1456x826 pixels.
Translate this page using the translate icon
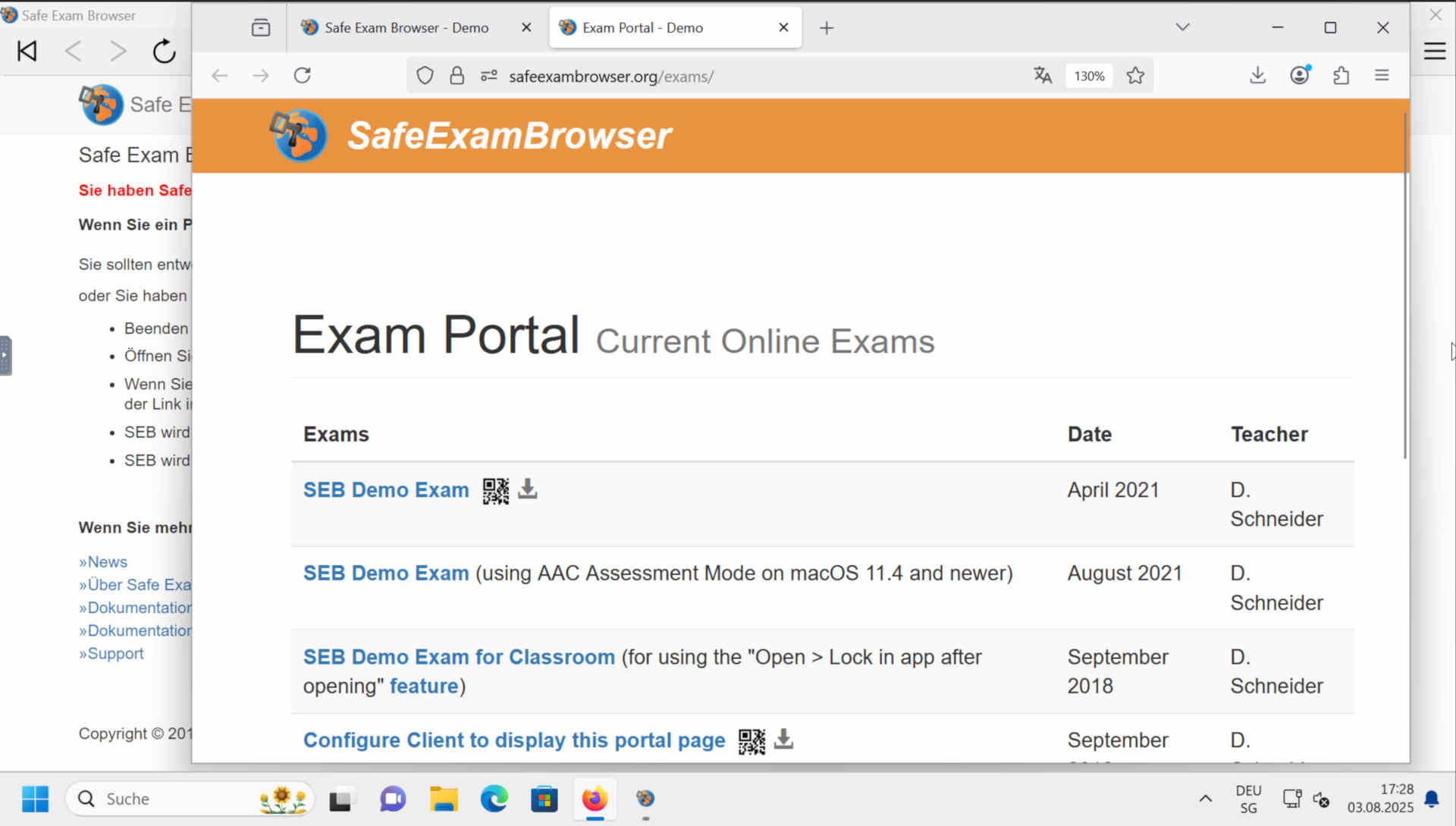coord(1043,76)
